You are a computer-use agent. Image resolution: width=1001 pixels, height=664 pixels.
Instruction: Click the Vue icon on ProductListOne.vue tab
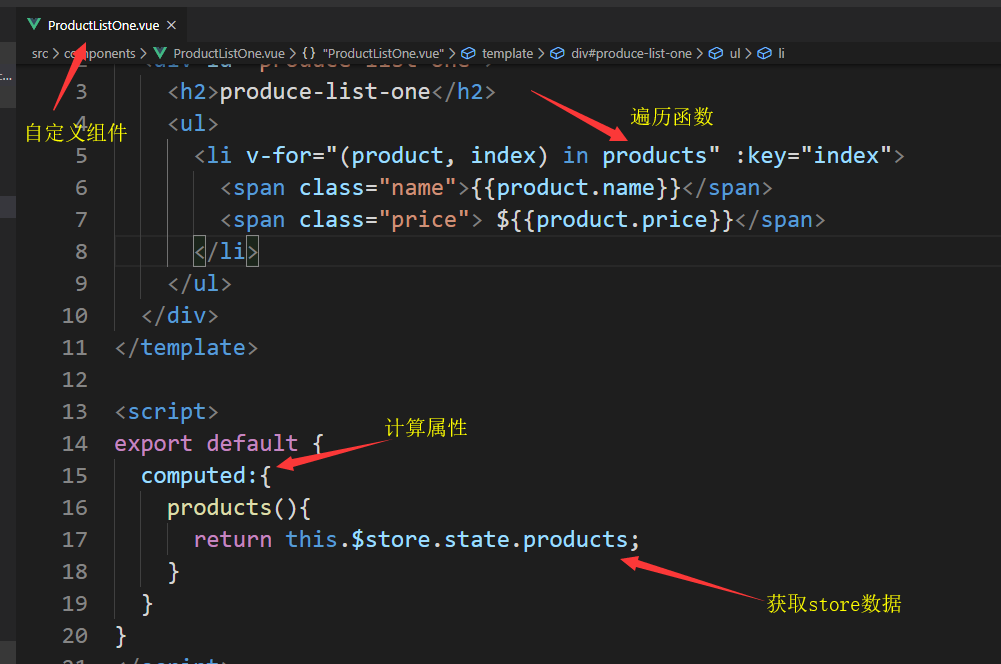[34, 24]
